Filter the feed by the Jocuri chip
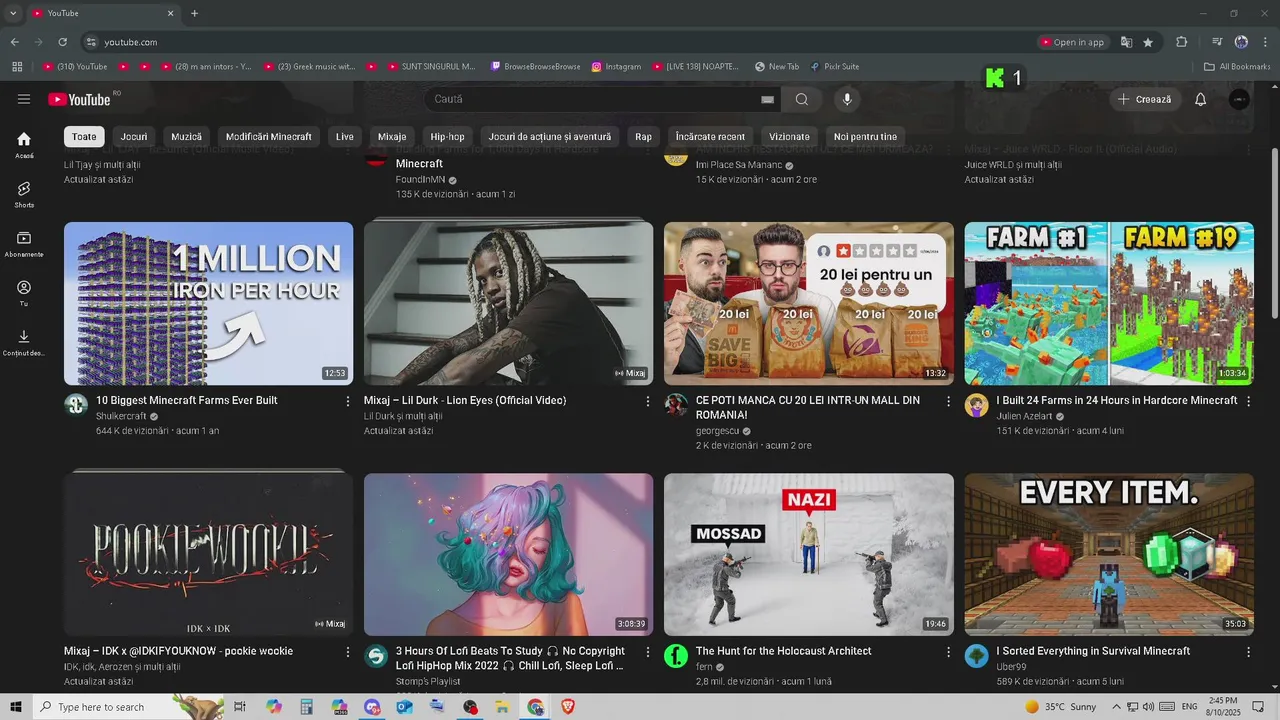1280x720 pixels. pos(134,137)
